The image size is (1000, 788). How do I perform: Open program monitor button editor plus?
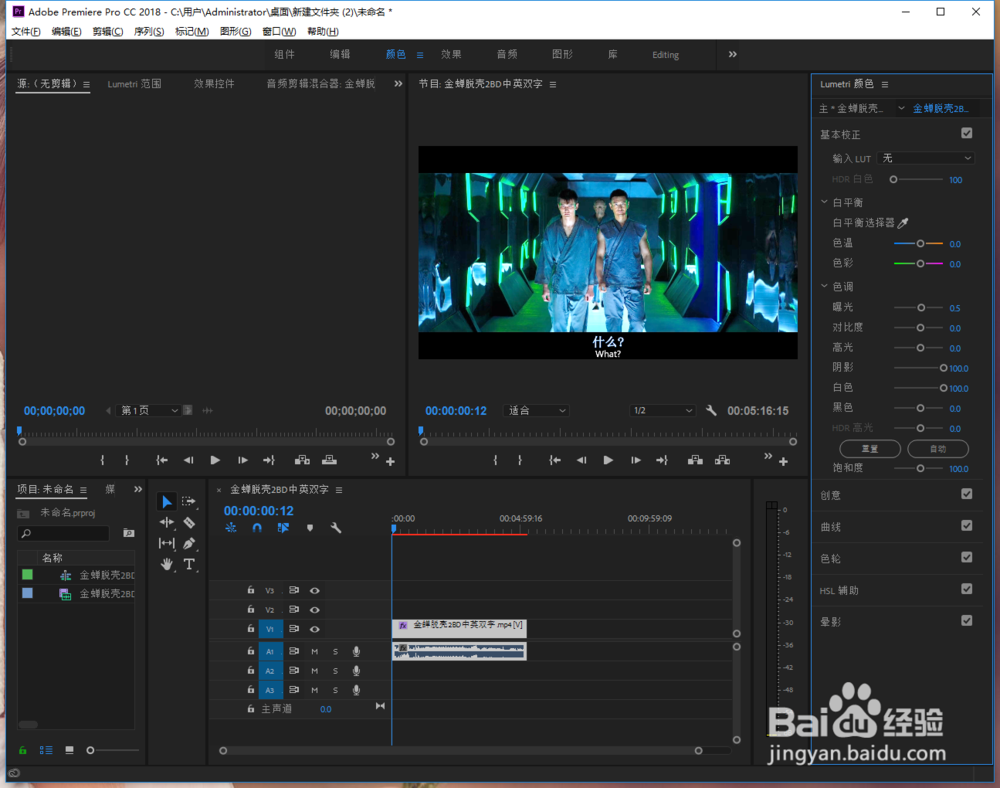pos(783,462)
